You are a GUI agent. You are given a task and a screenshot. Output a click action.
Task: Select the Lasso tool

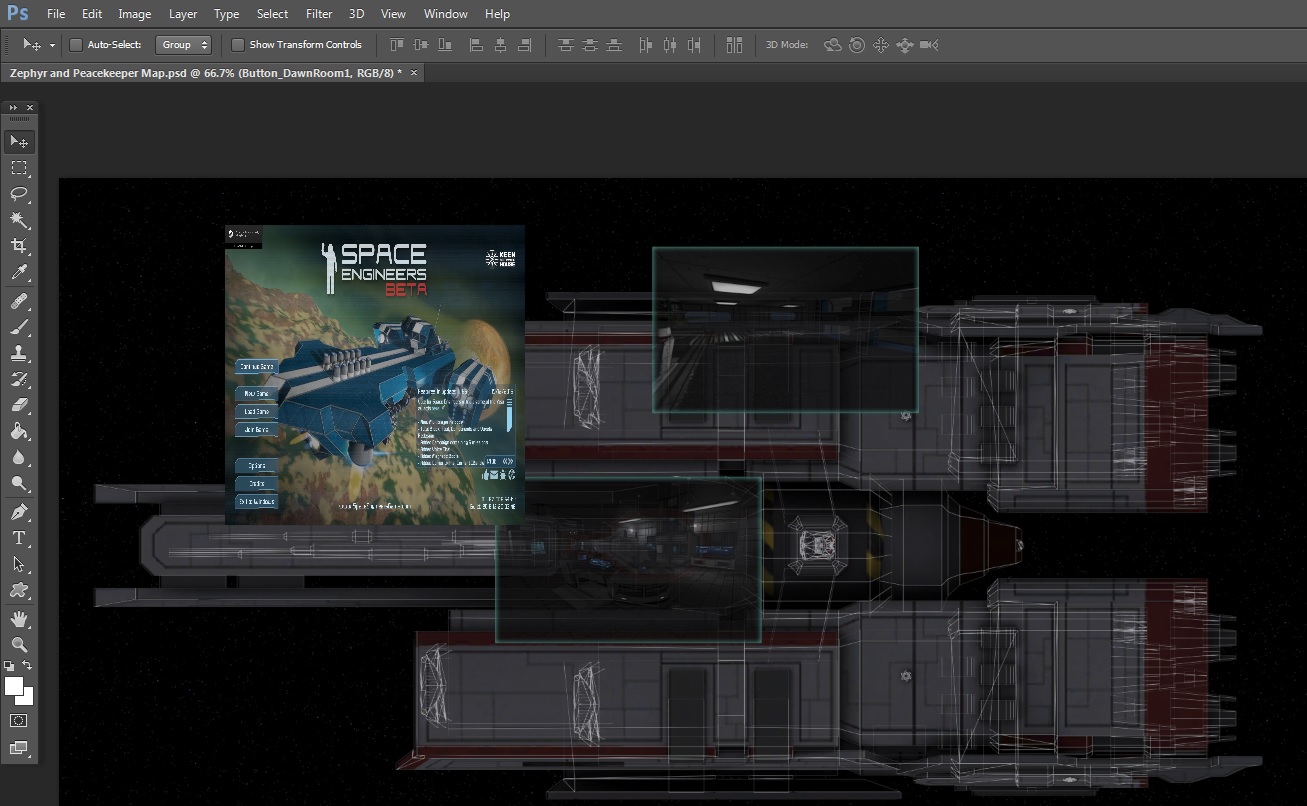19,194
